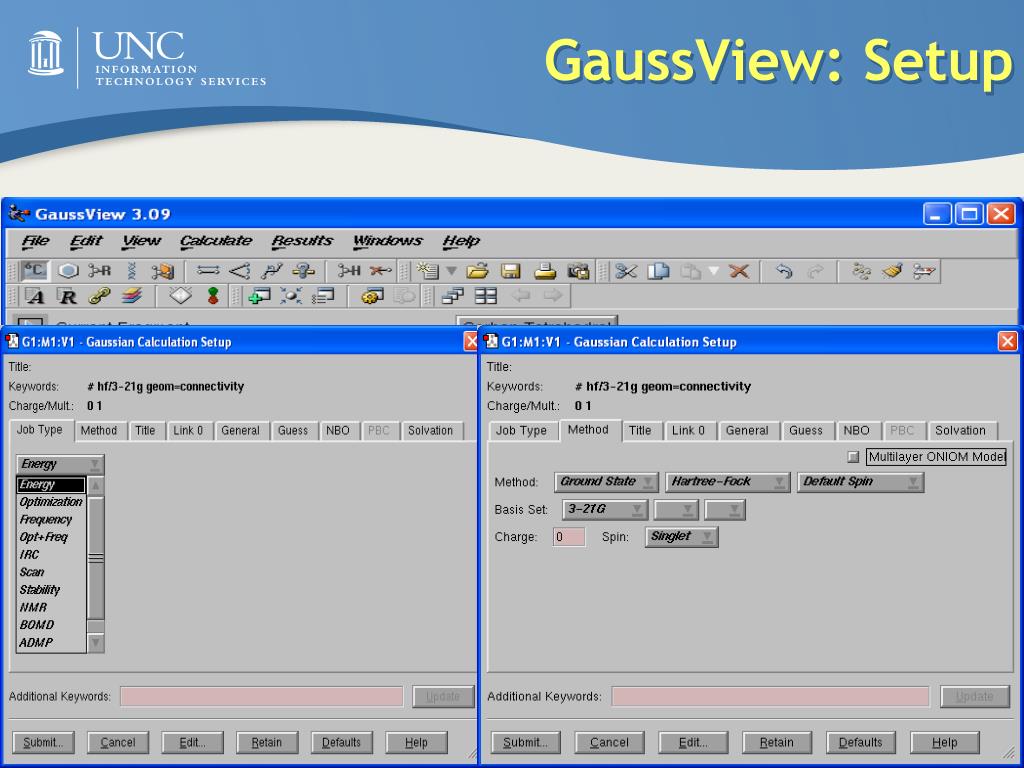The image size is (1024, 768).
Task: Print using the printer icon
Action: (x=545, y=270)
